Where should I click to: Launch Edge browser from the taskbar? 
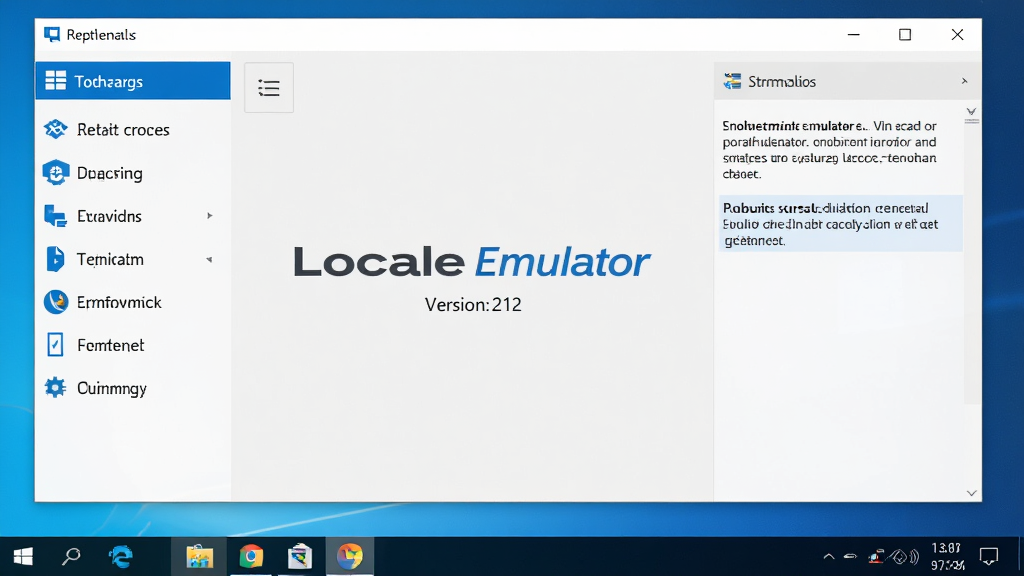pyautogui.click(x=121, y=556)
